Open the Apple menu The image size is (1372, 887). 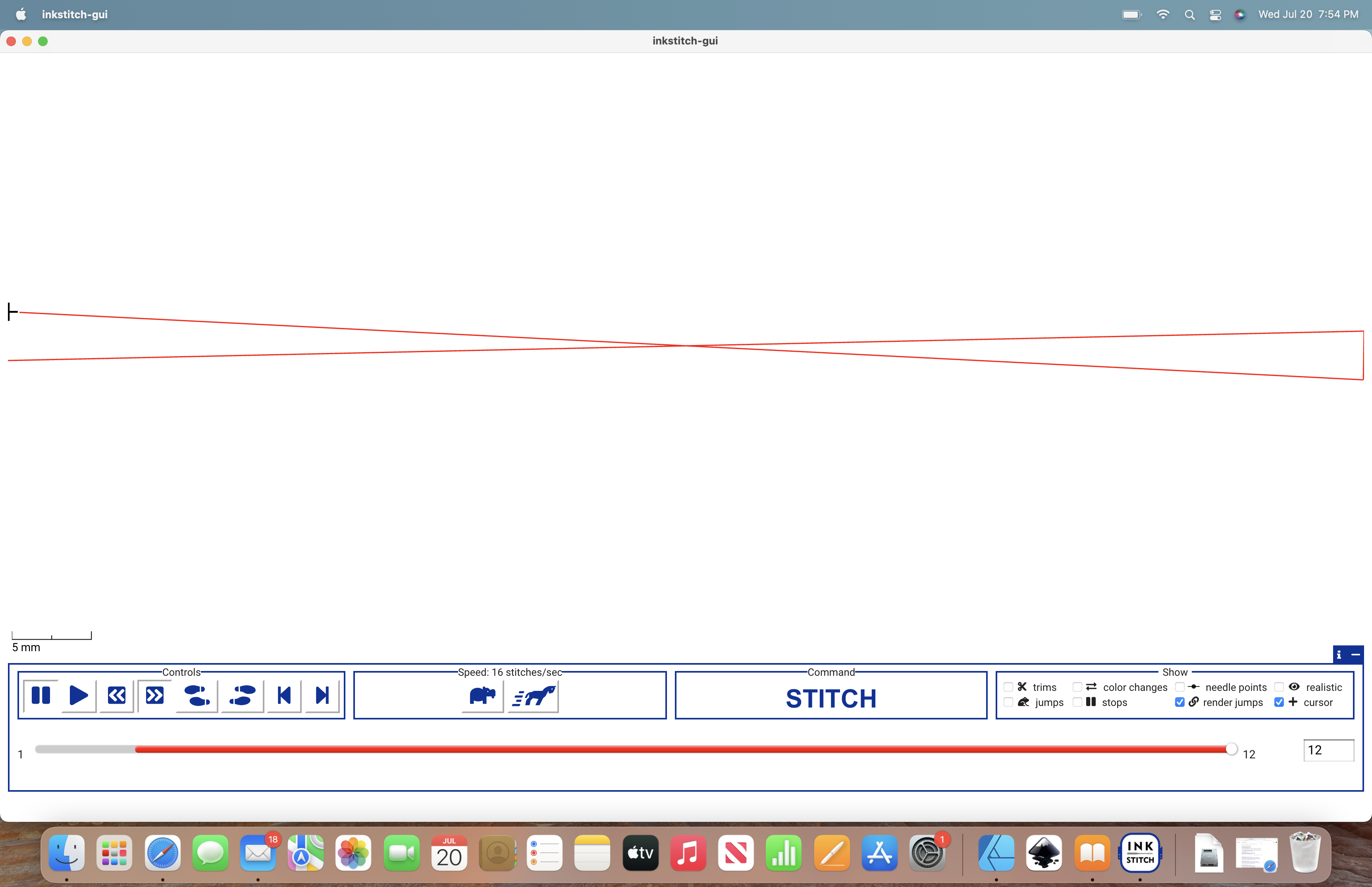click(x=20, y=14)
